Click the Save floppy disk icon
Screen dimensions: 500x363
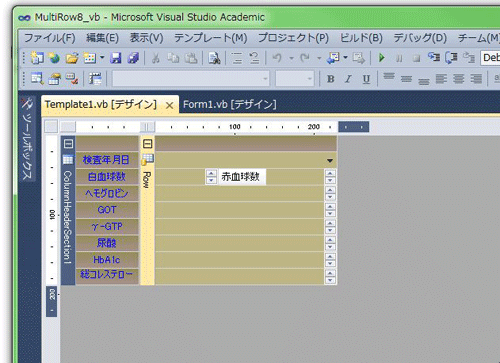tap(116, 58)
